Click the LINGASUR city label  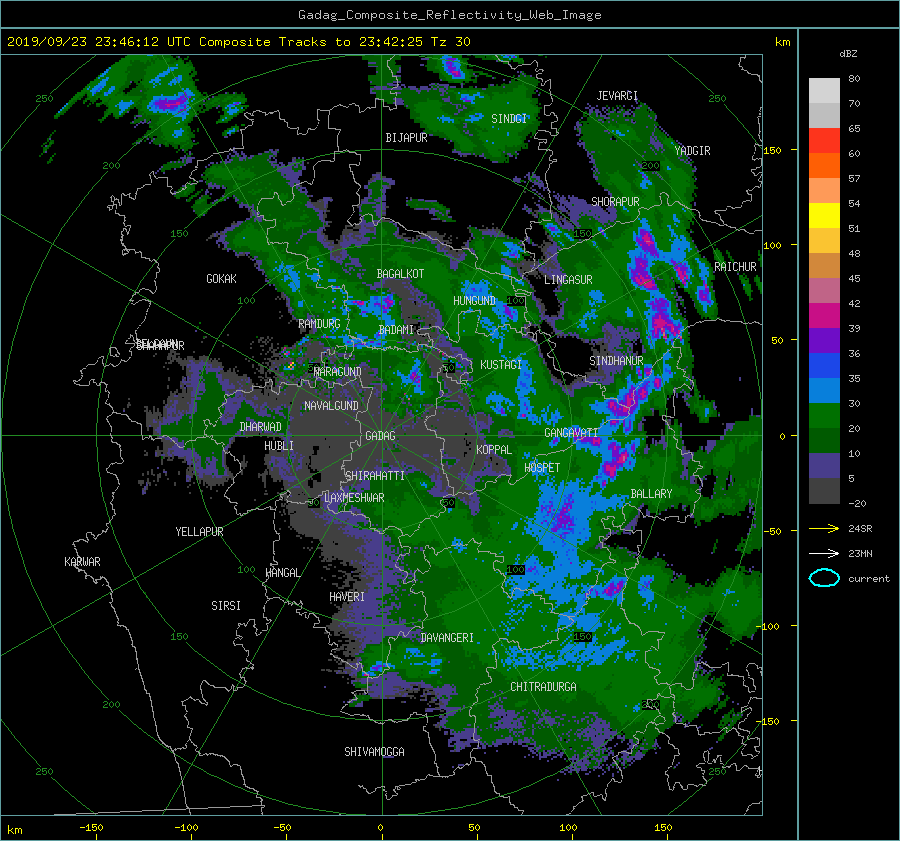[568, 280]
